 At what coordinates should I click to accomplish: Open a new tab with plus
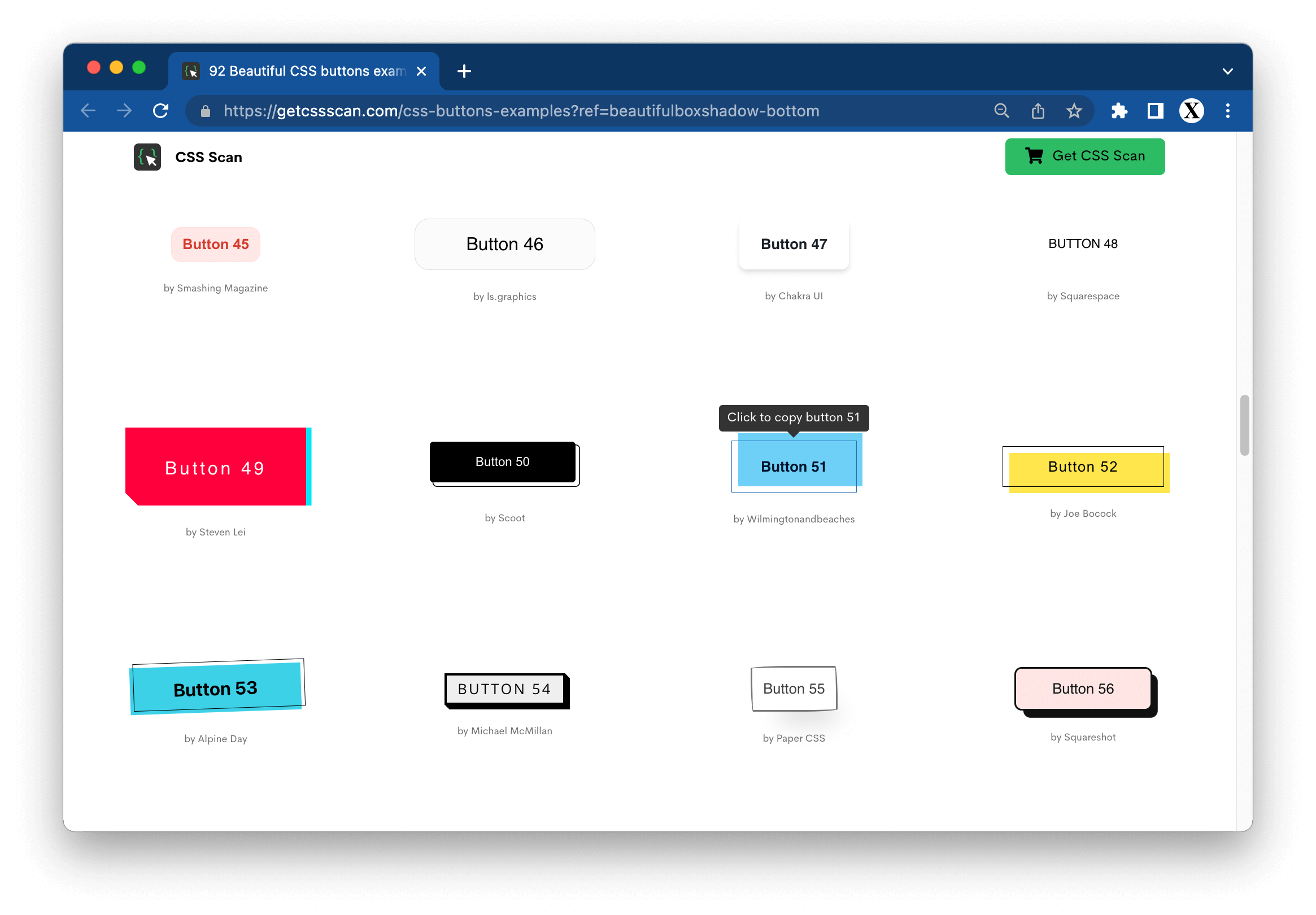(464, 71)
